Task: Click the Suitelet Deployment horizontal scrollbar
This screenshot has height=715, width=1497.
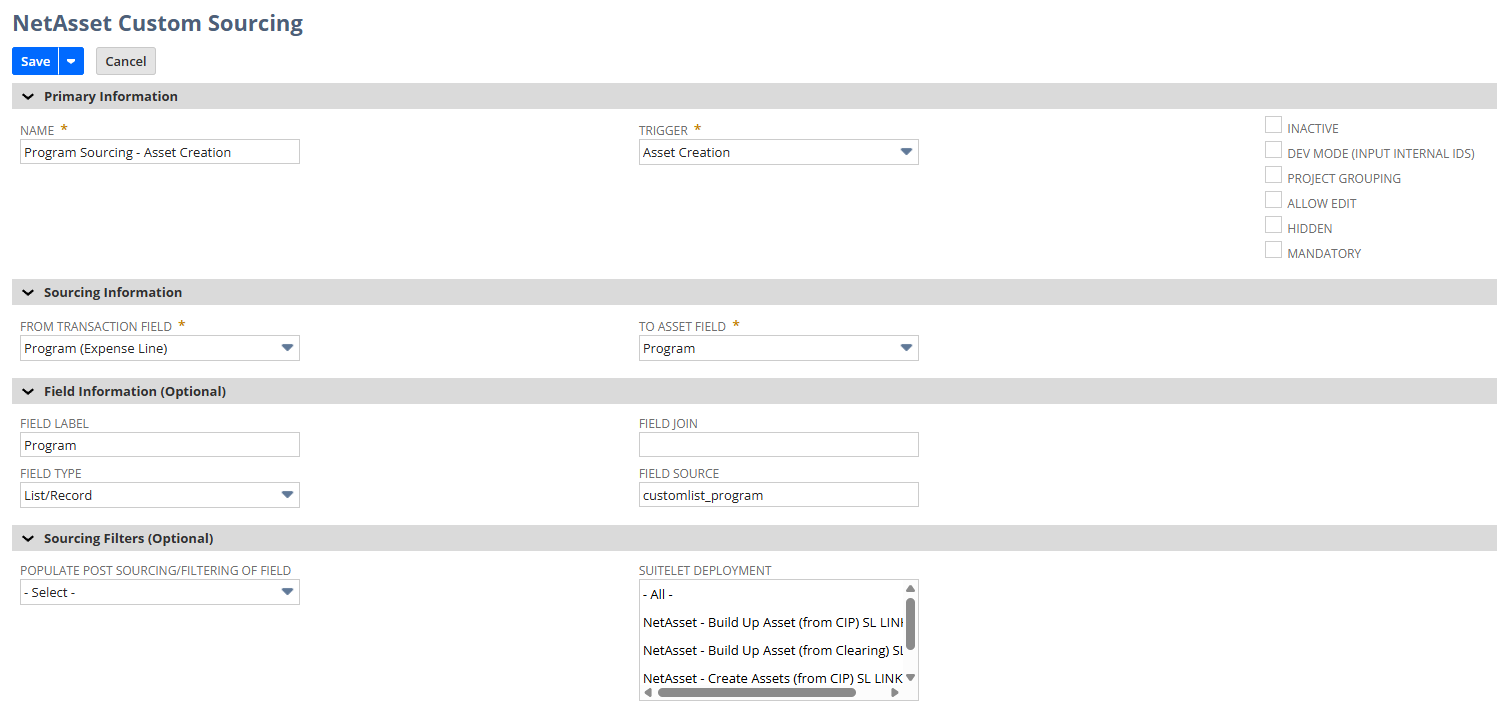Action: pyautogui.click(x=756, y=692)
